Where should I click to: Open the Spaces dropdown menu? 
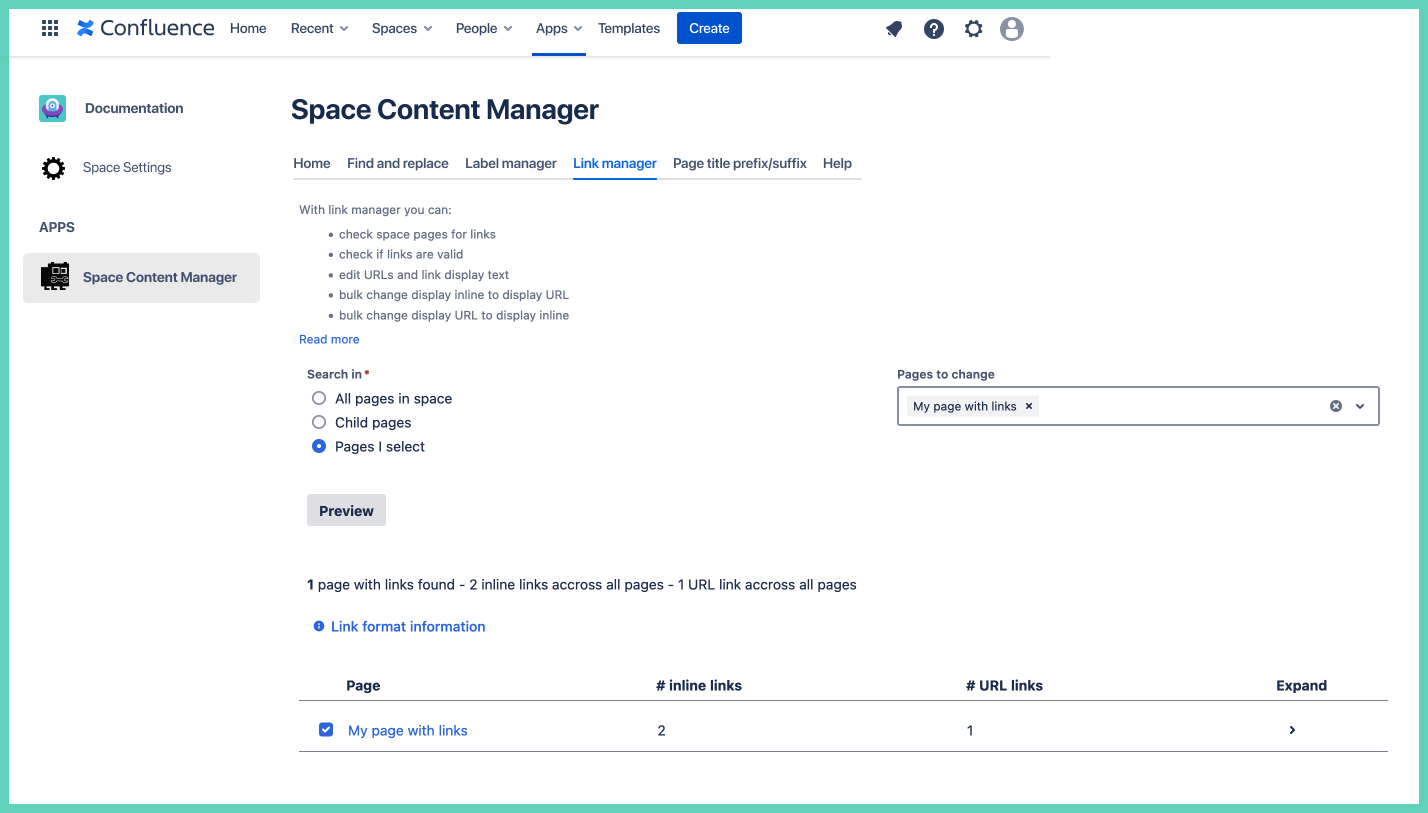click(402, 28)
